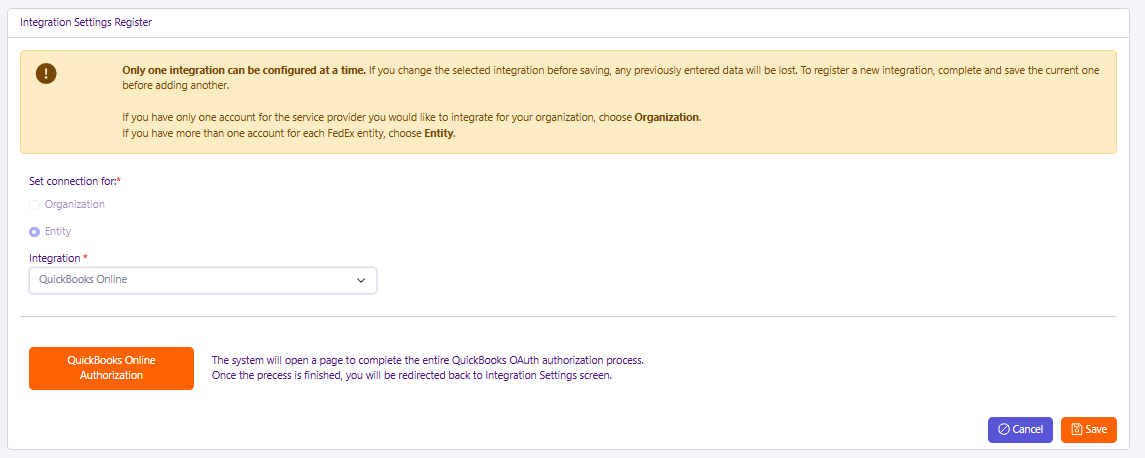Cancel the integration settings form

click(1020, 430)
